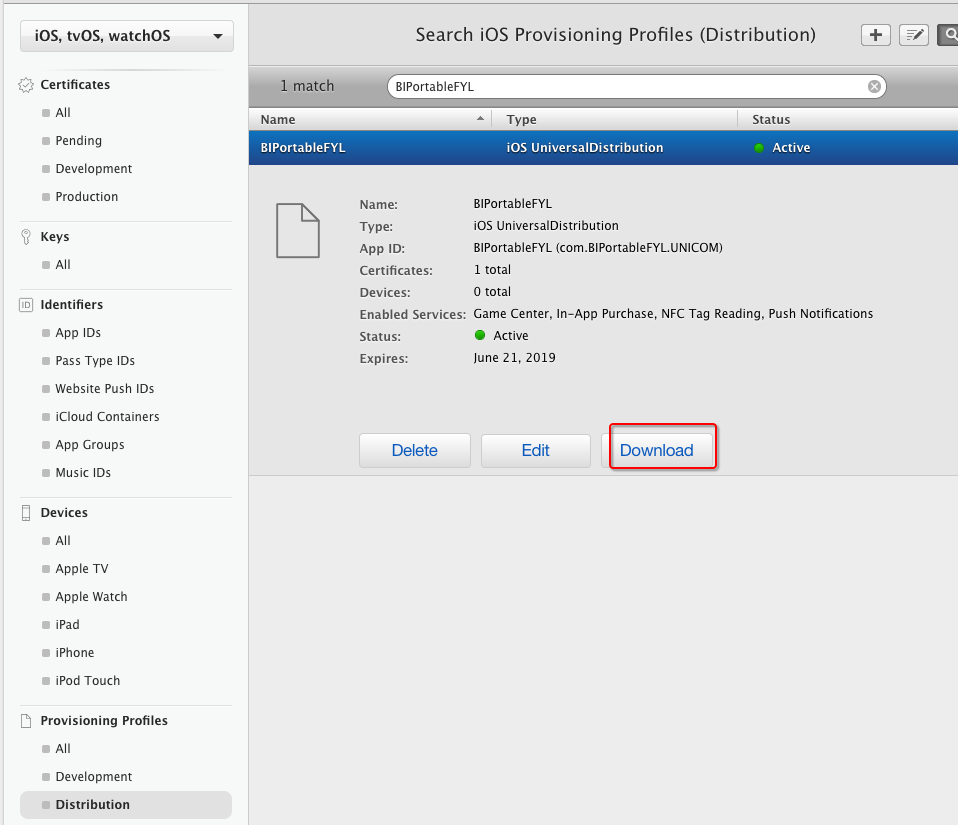Open All under Devices
Screen dimensions: 958x825
pos(62,541)
